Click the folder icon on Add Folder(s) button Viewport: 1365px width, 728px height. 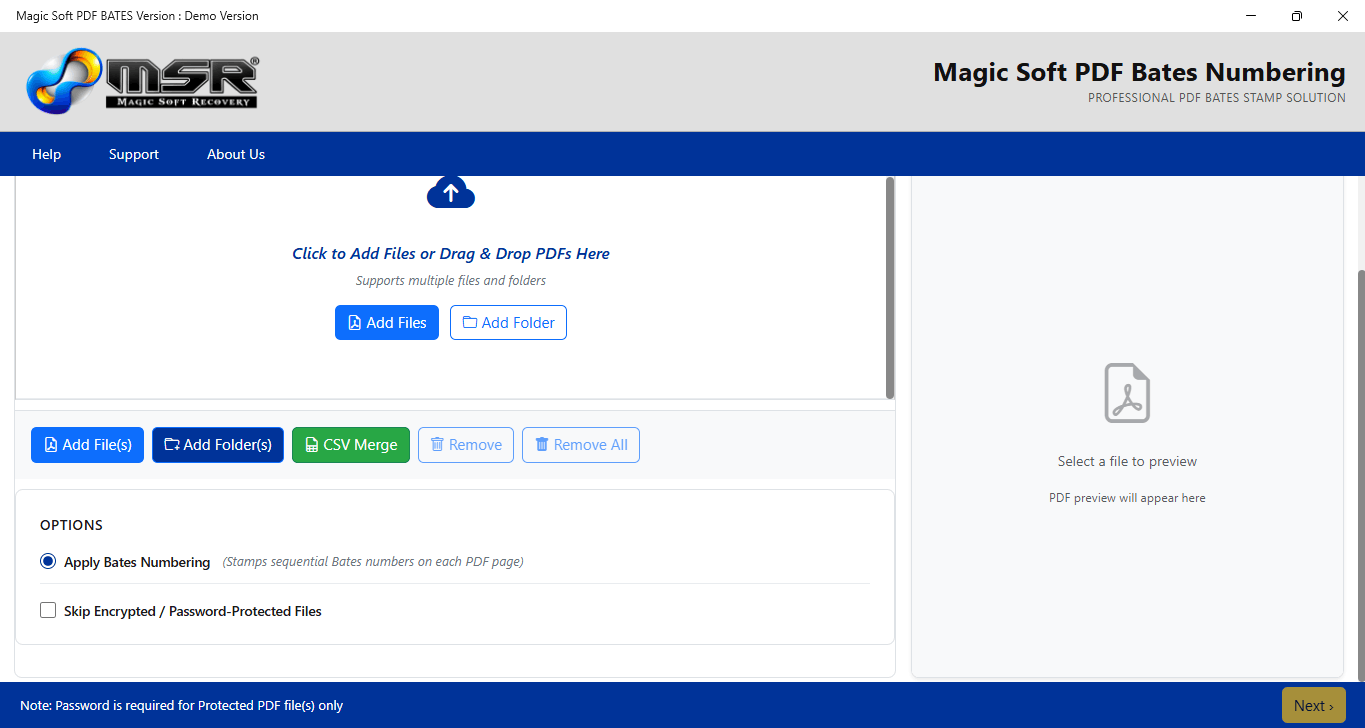point(172,445)
